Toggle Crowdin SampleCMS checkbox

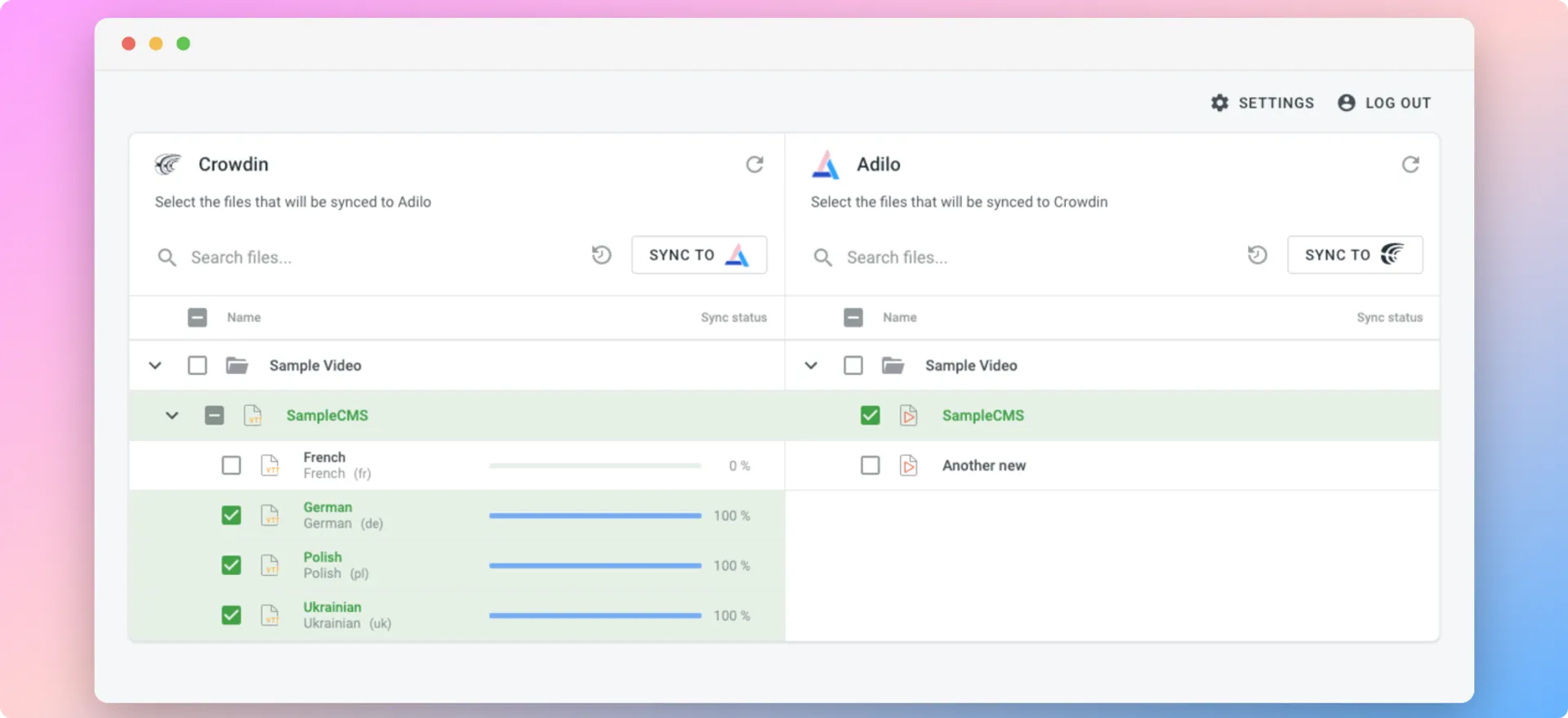pyautogui.click(x=215, y=415)
